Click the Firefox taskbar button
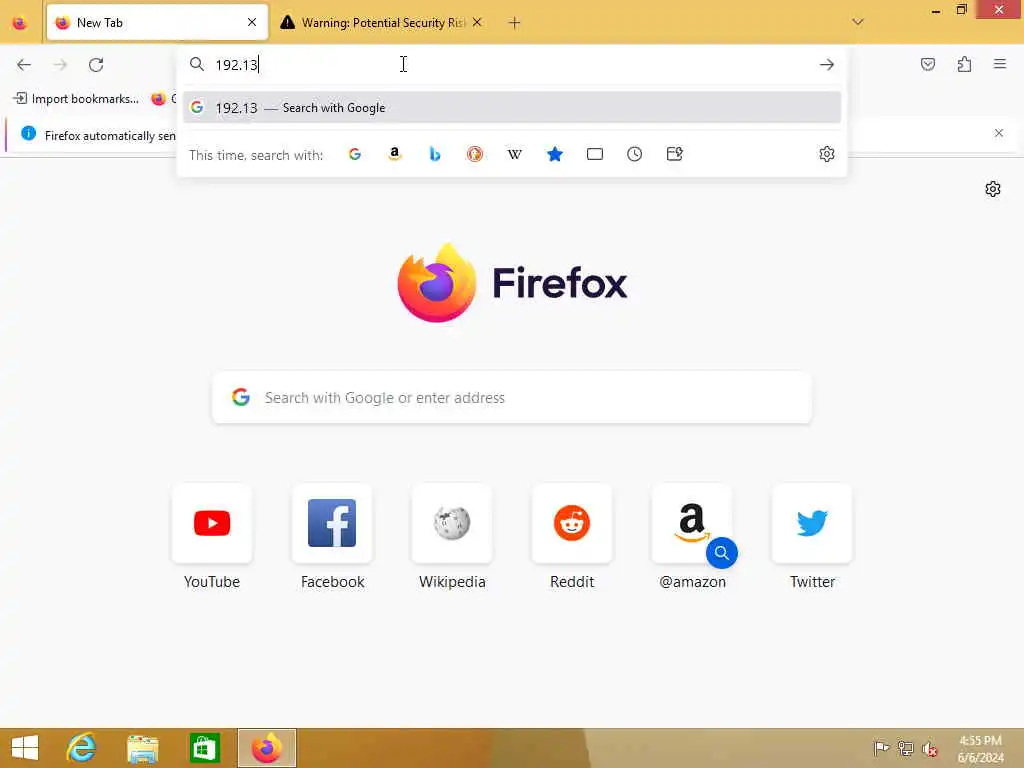Image resolution: width=1024 pixels, height=768 pixels. pyautogui.click(x=267, y=748)
